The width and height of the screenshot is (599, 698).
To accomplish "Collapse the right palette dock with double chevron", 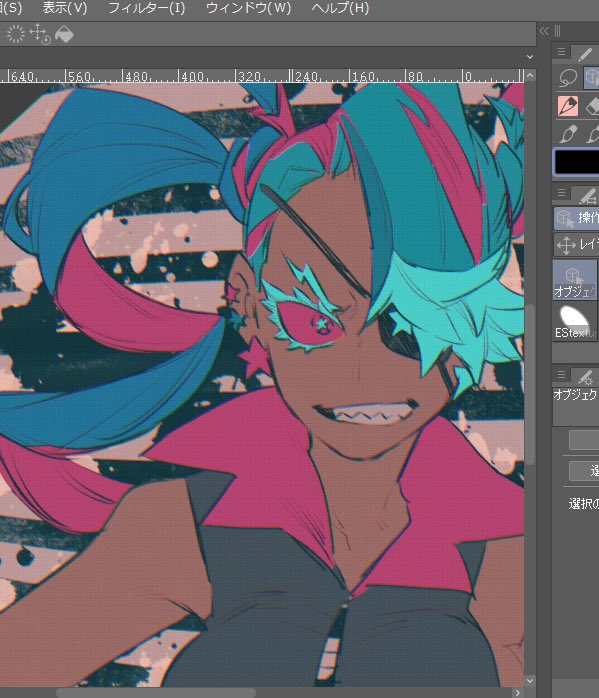I will click(x=544, y=31).
